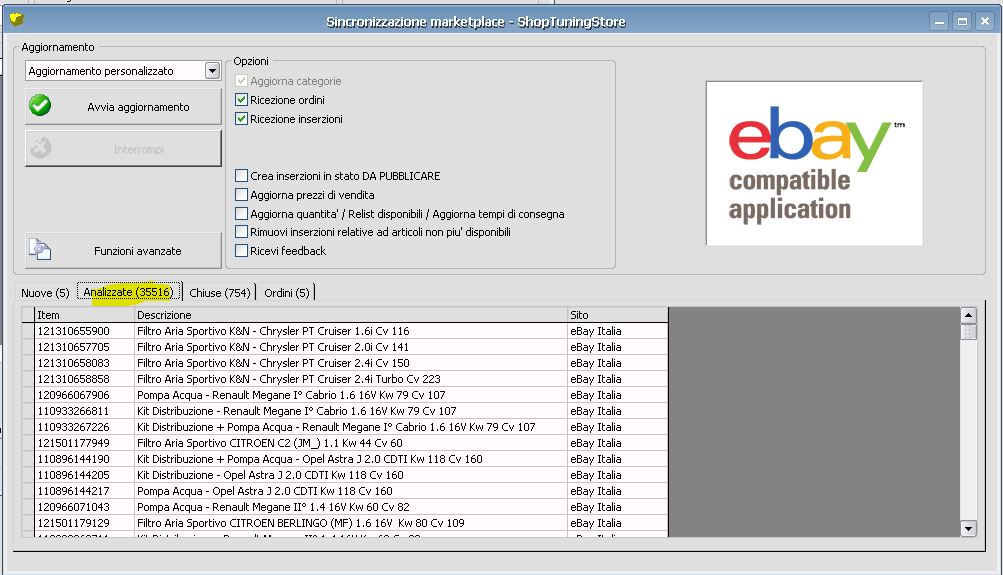1003x575 pixels.
Task: Click the yellow app icon in title bar
Action: (17, 19)
